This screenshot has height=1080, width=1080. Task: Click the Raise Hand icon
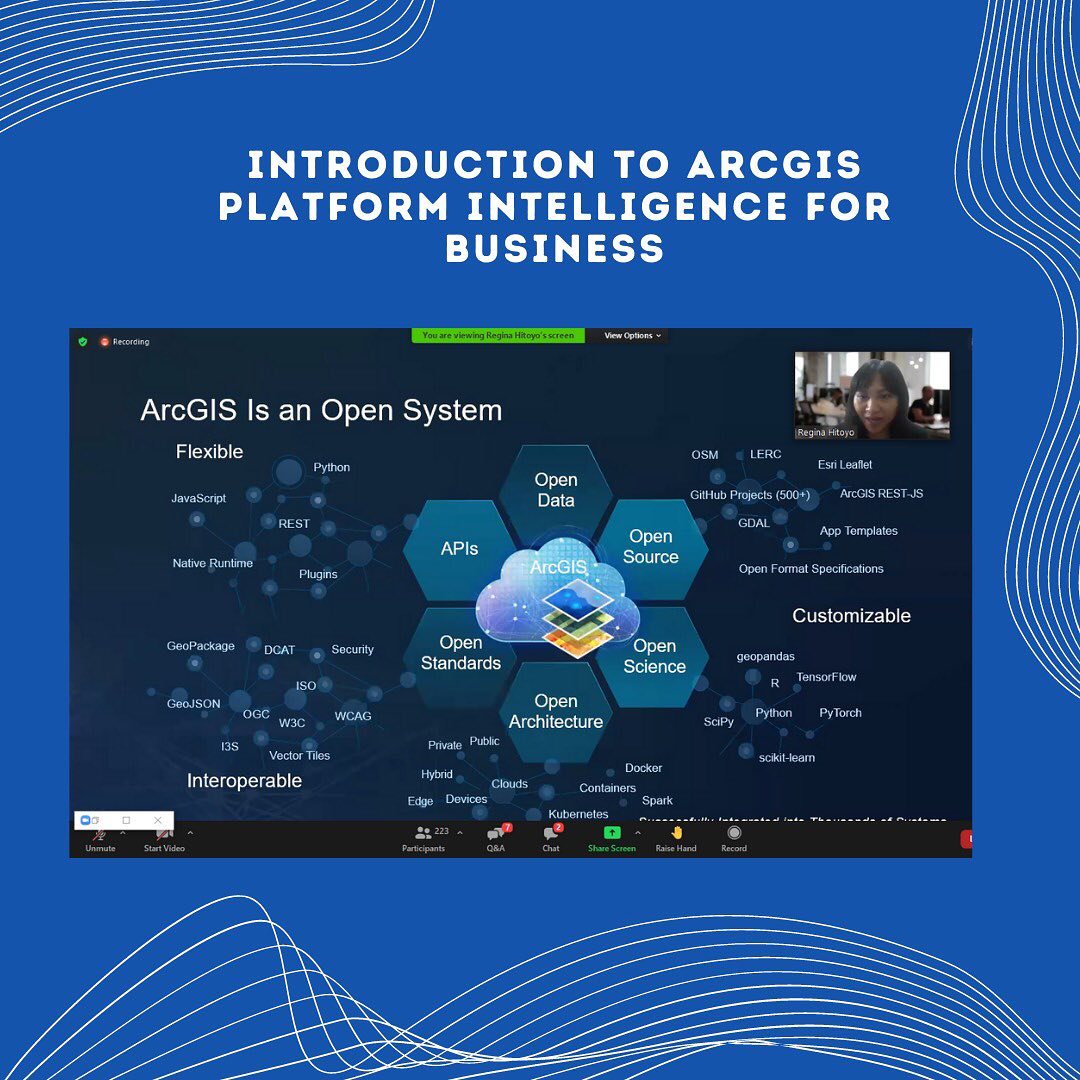[676, 832]
